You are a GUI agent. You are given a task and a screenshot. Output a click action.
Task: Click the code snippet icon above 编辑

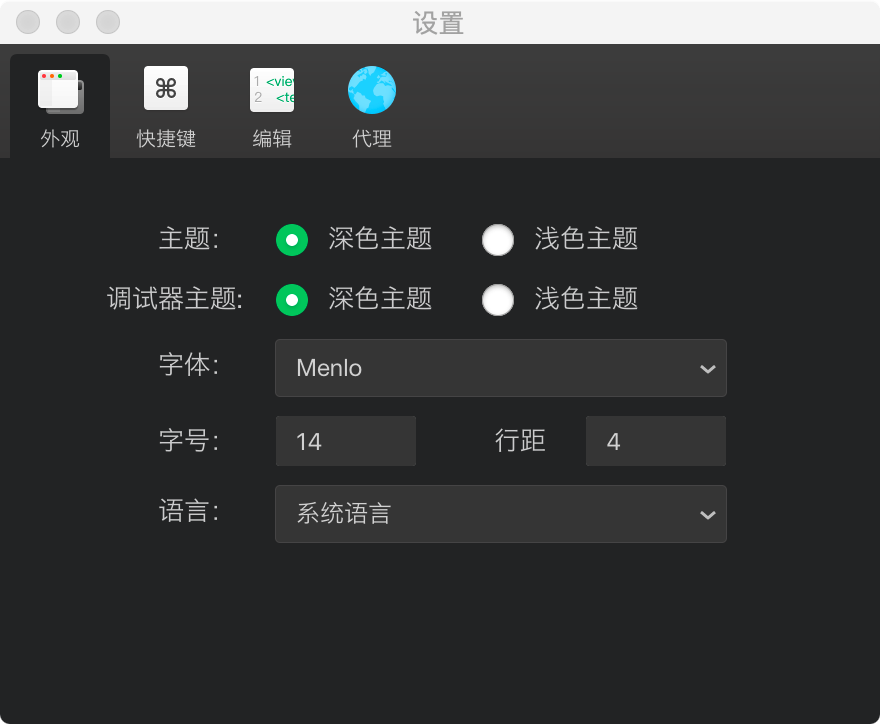pos(272,88)
